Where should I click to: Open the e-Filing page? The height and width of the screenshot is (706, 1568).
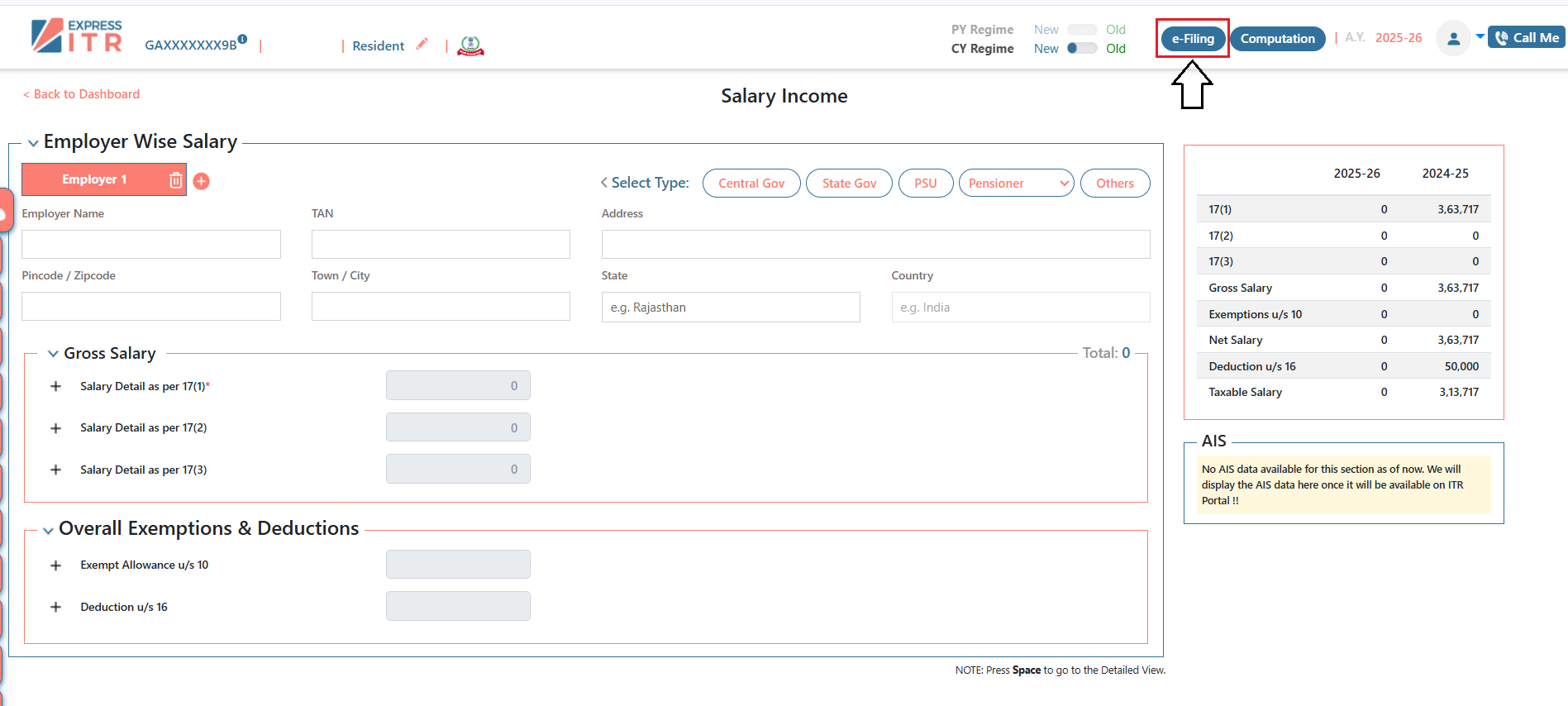[1192, 39]
